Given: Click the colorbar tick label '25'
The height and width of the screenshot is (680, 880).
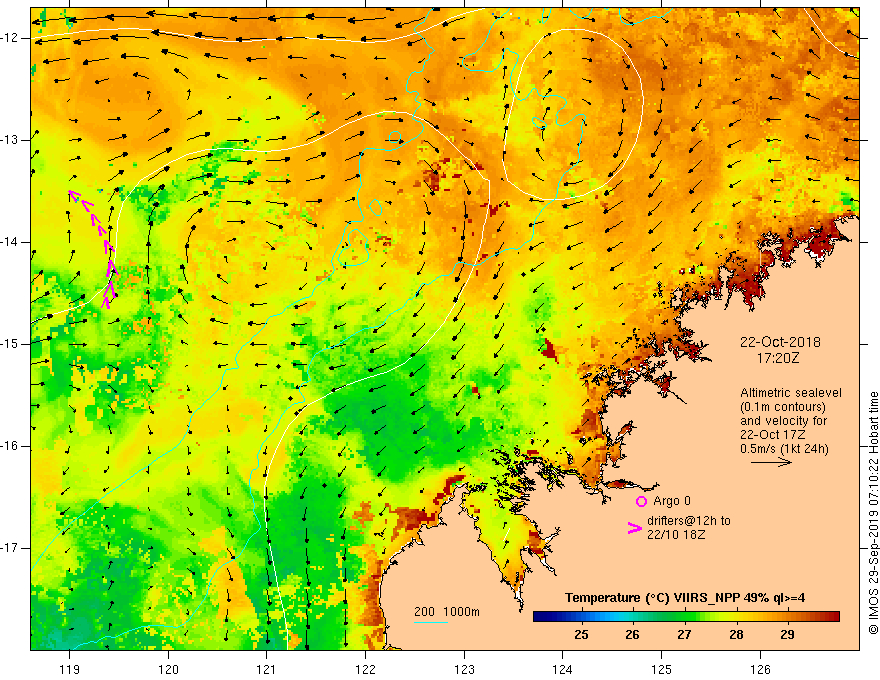Looking at the screenshot, I should tap(581, 635).
